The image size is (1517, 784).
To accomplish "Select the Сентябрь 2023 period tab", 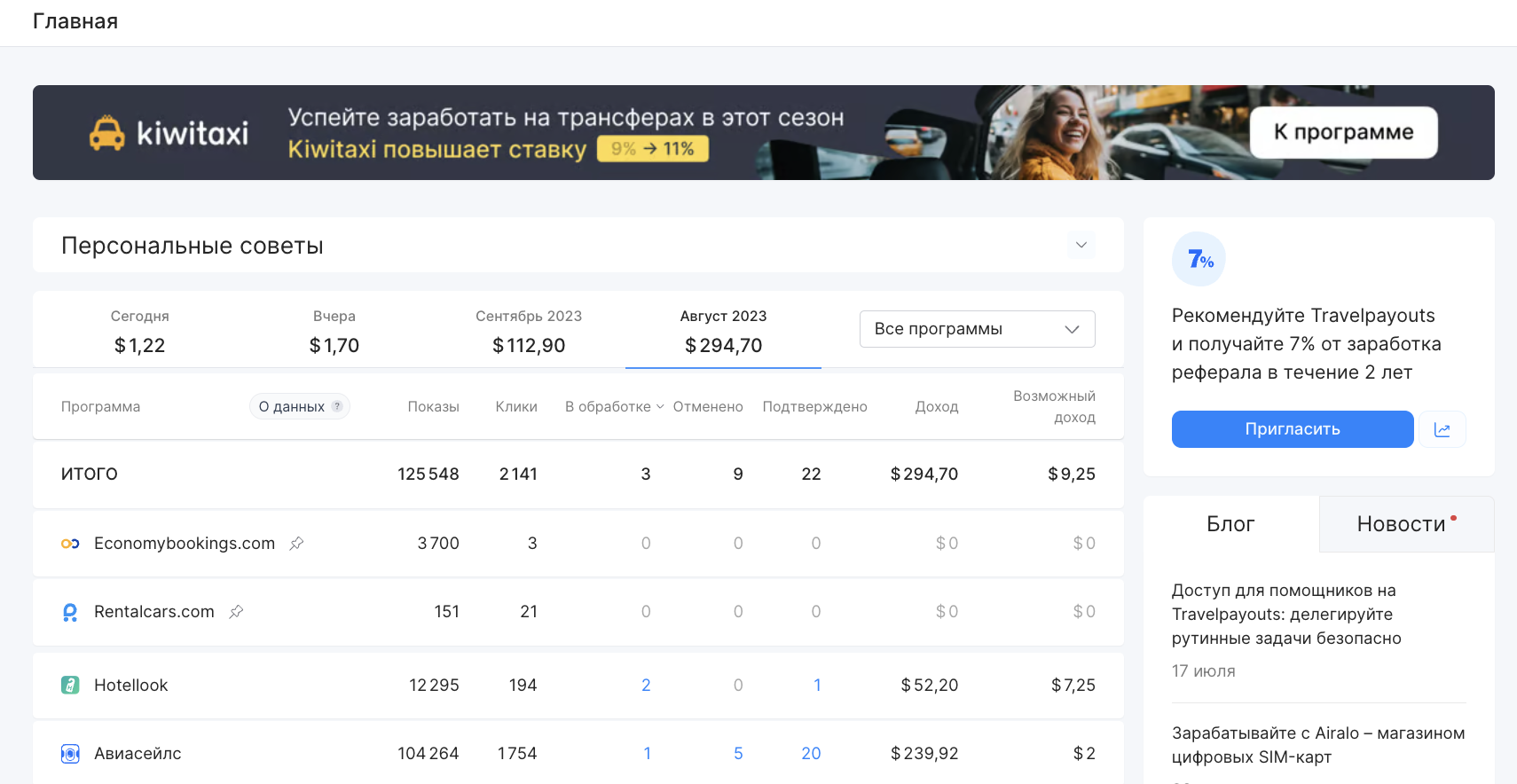I will 529,330.
